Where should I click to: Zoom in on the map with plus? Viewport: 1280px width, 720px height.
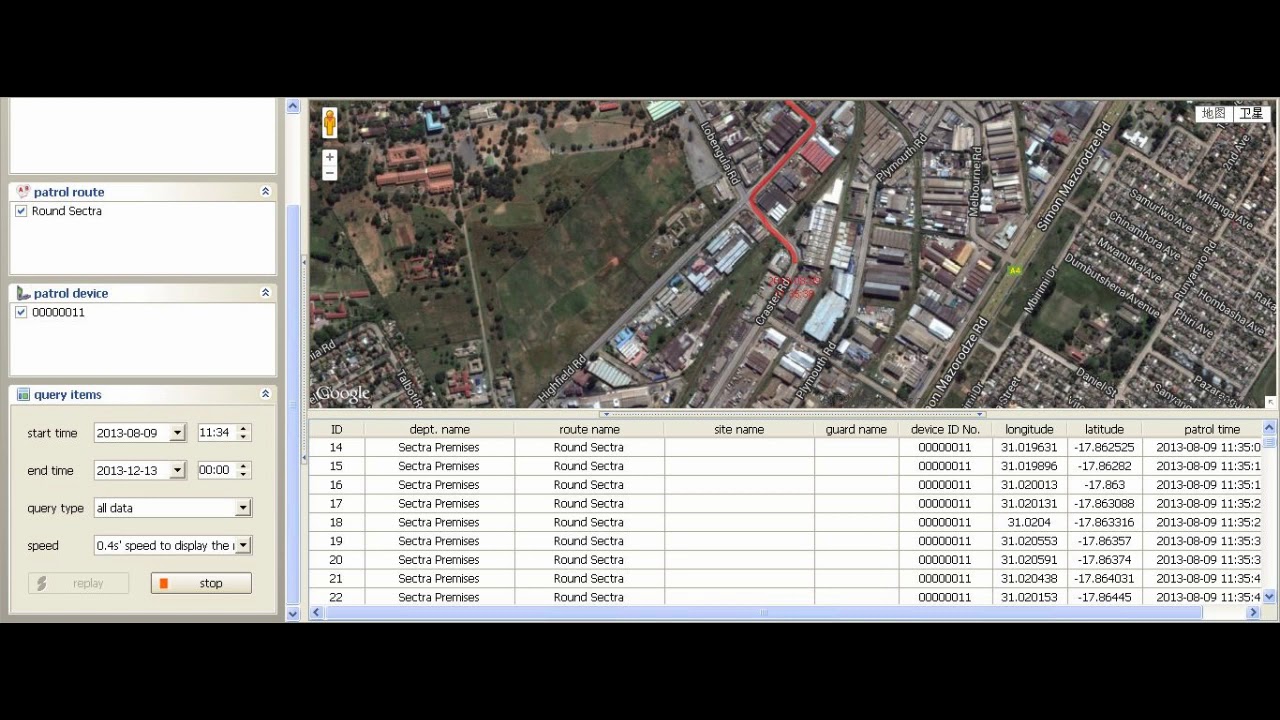click(330, 157)
